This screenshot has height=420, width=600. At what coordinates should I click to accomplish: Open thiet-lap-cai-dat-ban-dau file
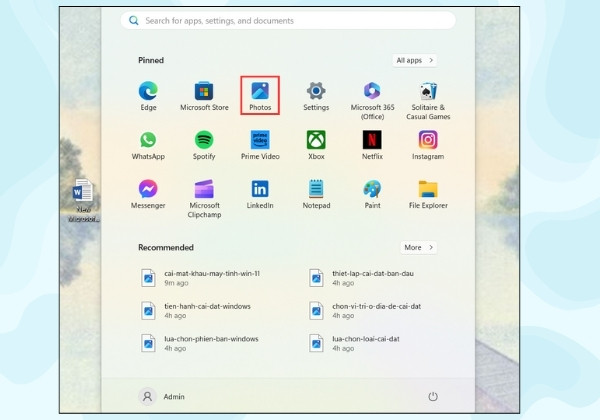pos(361,278)
